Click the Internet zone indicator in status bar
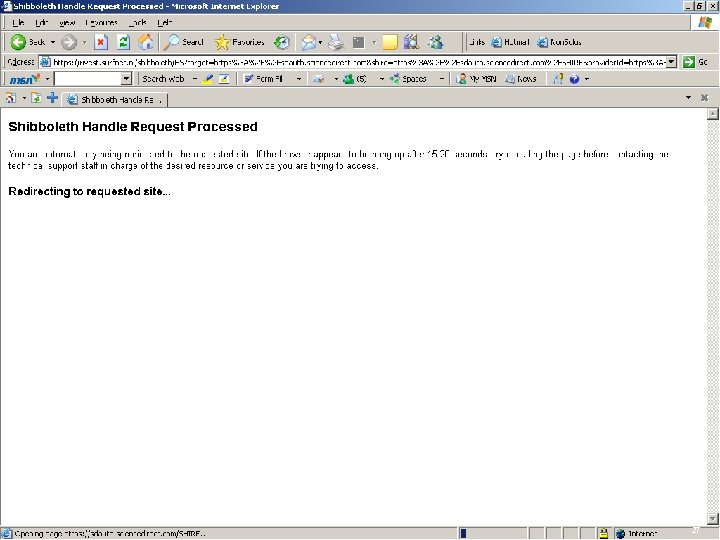720x540 pixels. click(x=638, y=533)
